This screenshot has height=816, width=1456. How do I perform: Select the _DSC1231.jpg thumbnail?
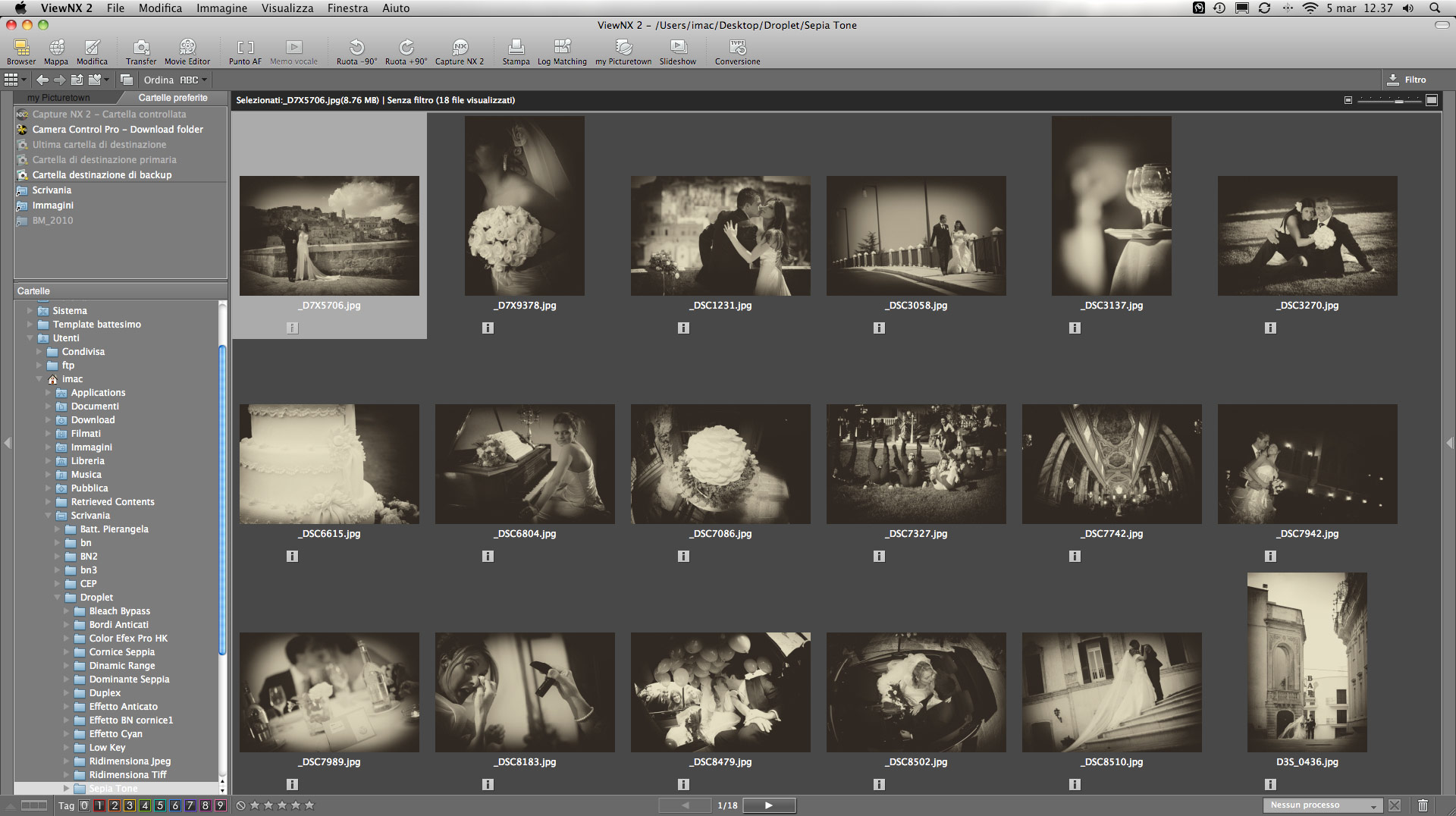[x=720, y=236]
